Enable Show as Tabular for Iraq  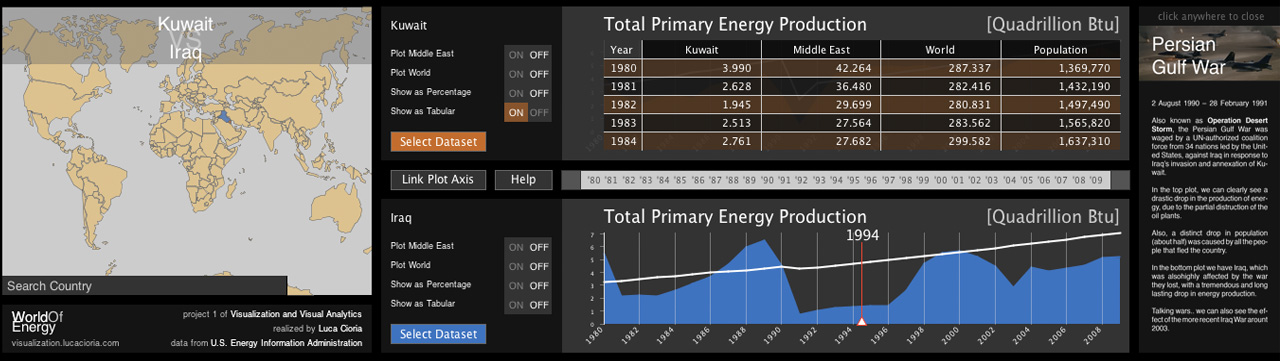tap(528, 304)
